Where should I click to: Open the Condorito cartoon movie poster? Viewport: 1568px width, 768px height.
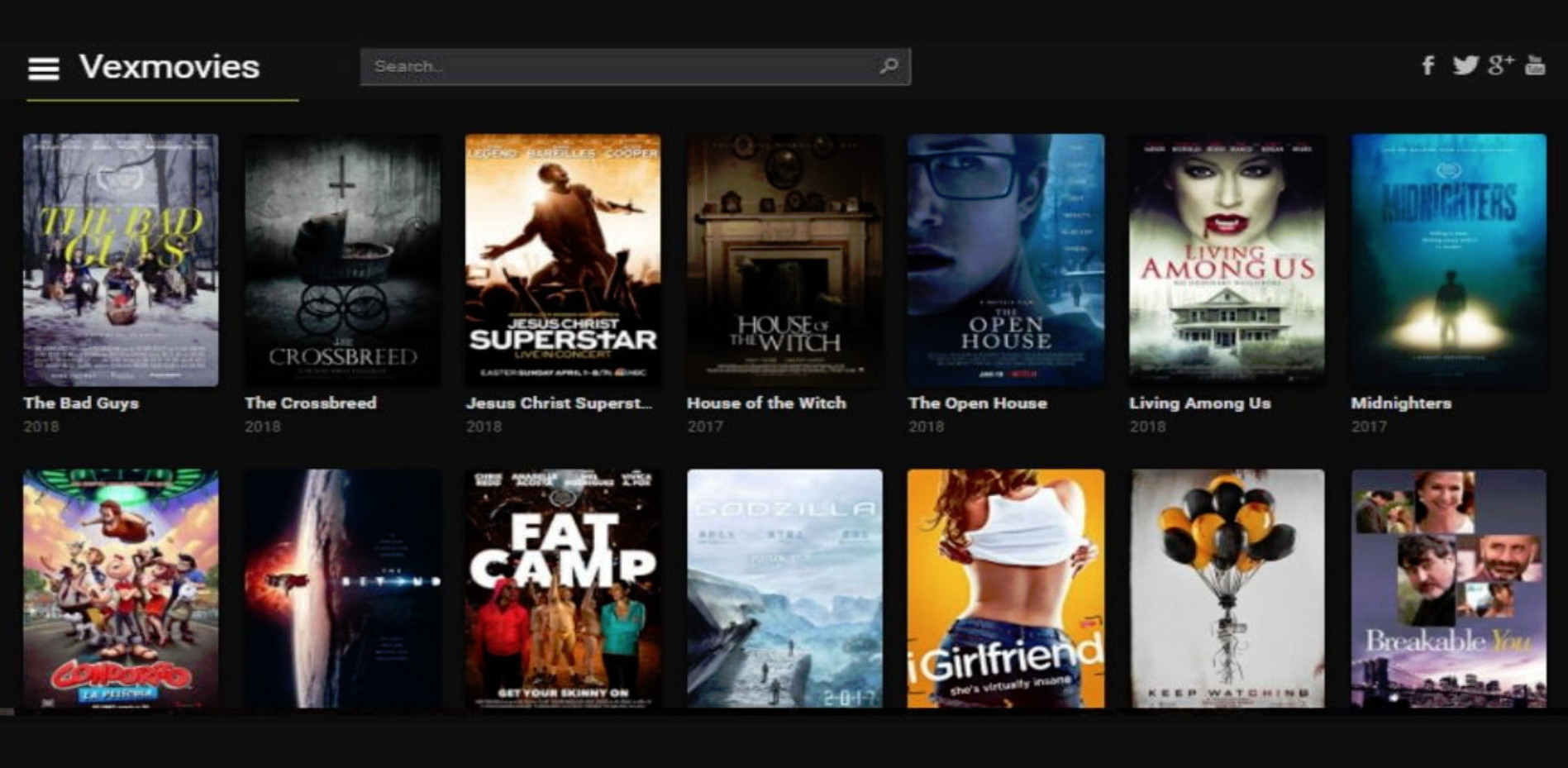(x=121, y=589)
